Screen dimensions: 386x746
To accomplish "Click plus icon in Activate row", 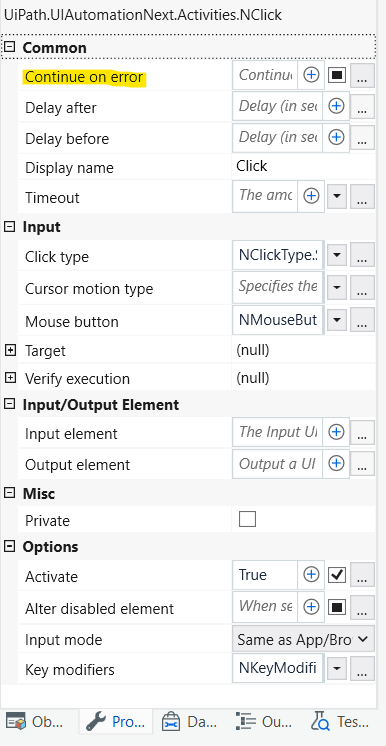I will [311, 575].
